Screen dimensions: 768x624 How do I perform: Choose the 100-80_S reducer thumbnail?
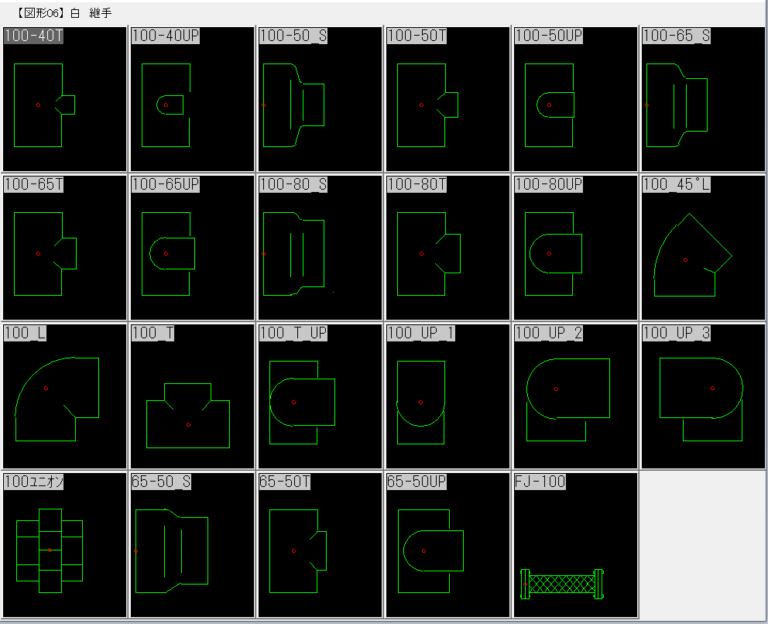(320, 248)
